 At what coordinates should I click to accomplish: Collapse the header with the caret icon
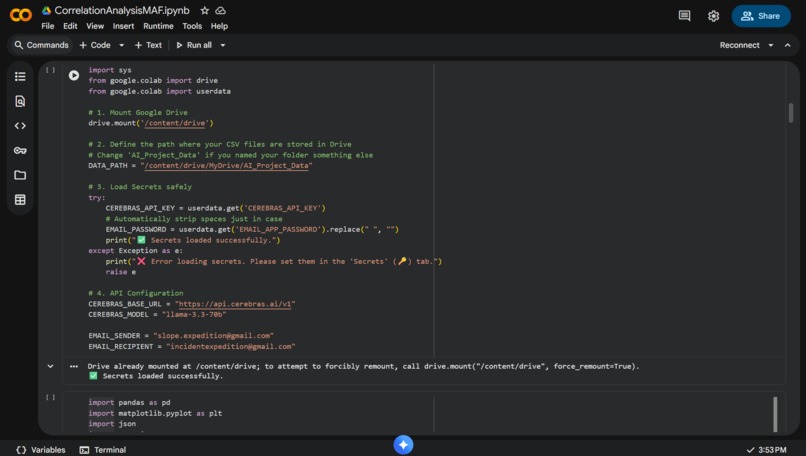pyautogui.click(x=787, y=45)
